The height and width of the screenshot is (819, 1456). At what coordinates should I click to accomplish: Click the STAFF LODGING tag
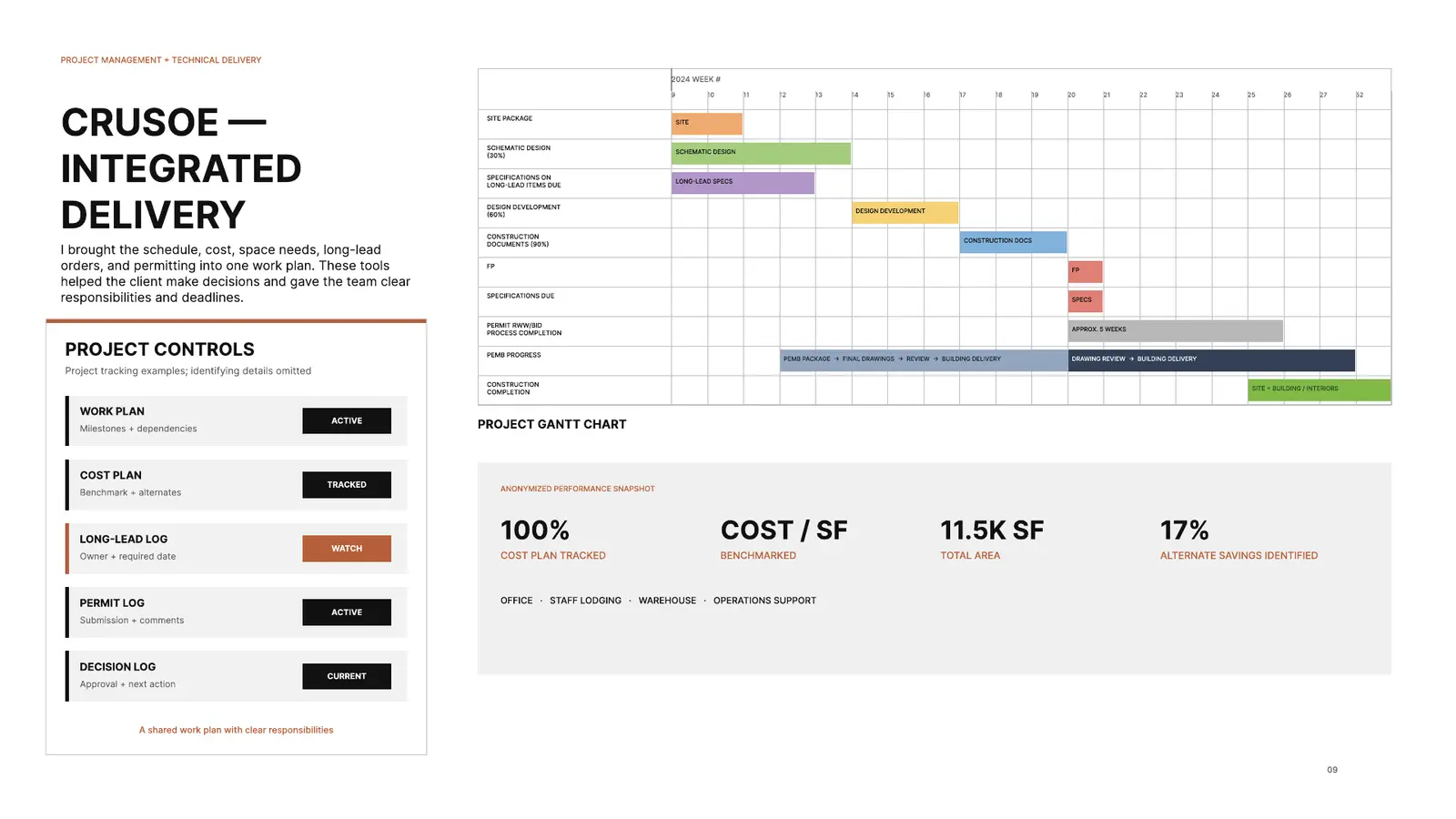(x=585, y=601)
